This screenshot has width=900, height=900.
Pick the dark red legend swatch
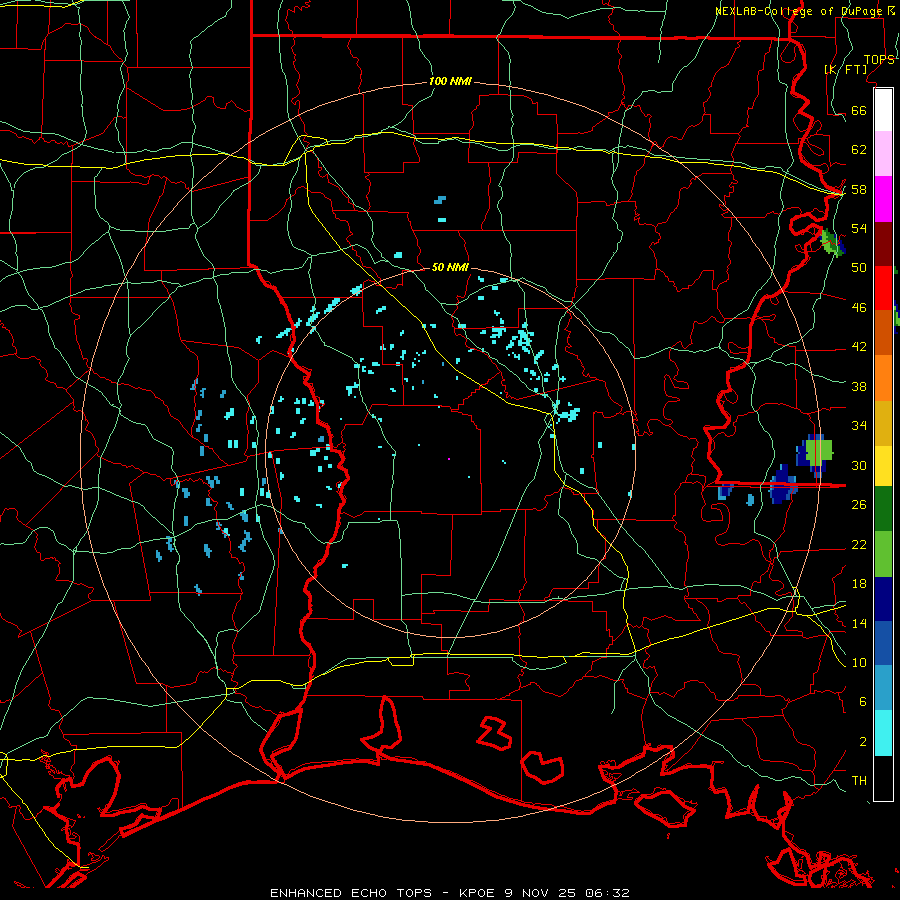click(883, 243)
